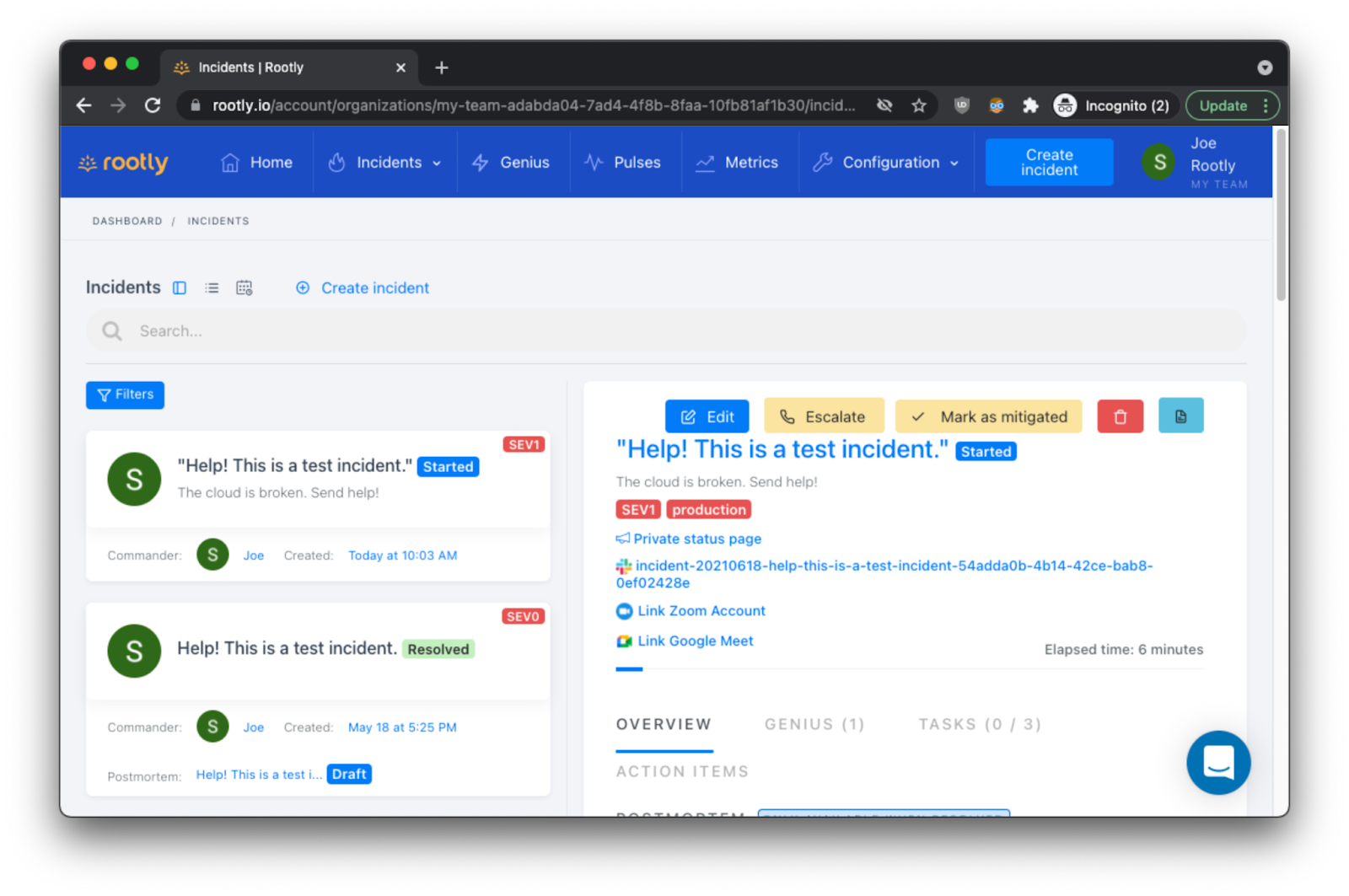Image resolution: width=1349 pixels, height=896 pixels.
Task: Click Mark as mitigated button
Action: click(x=988, y=416)
